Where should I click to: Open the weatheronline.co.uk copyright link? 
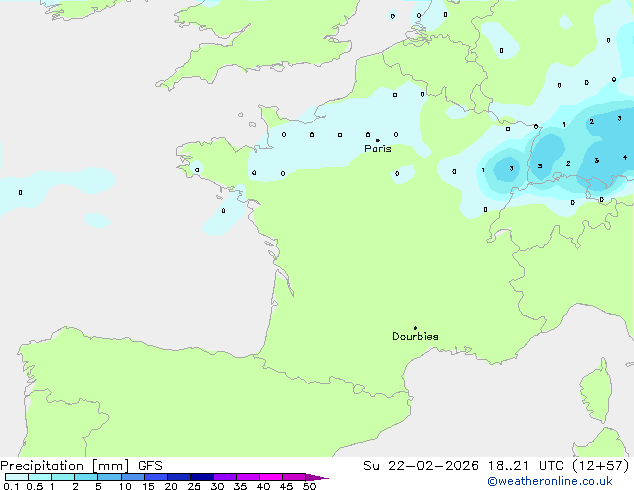549,481
